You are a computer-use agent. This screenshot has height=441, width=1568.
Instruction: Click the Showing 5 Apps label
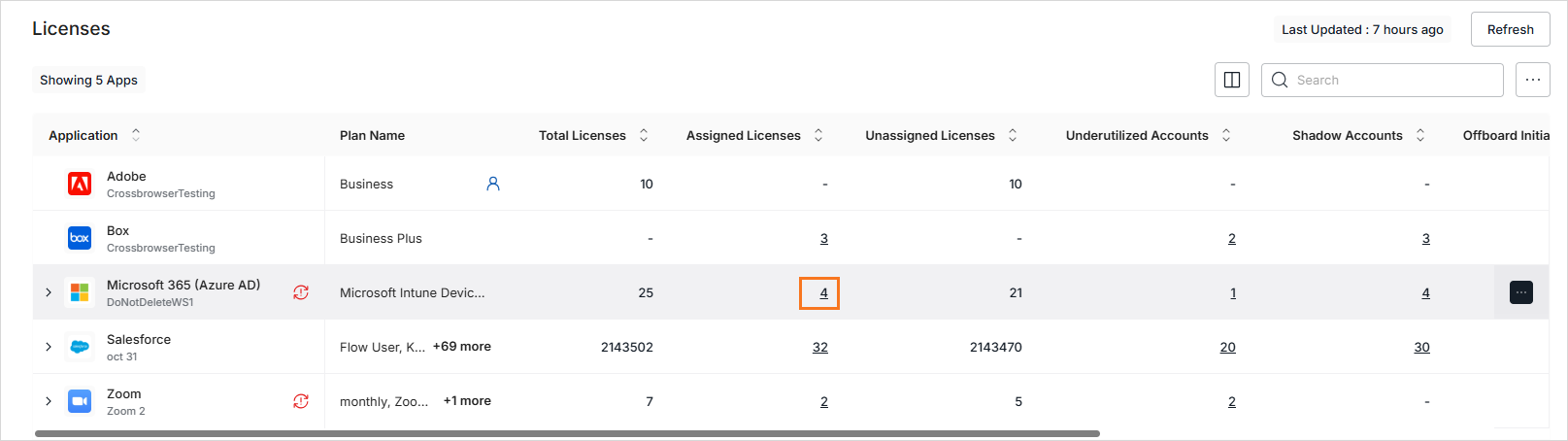(x=88, y=80)
